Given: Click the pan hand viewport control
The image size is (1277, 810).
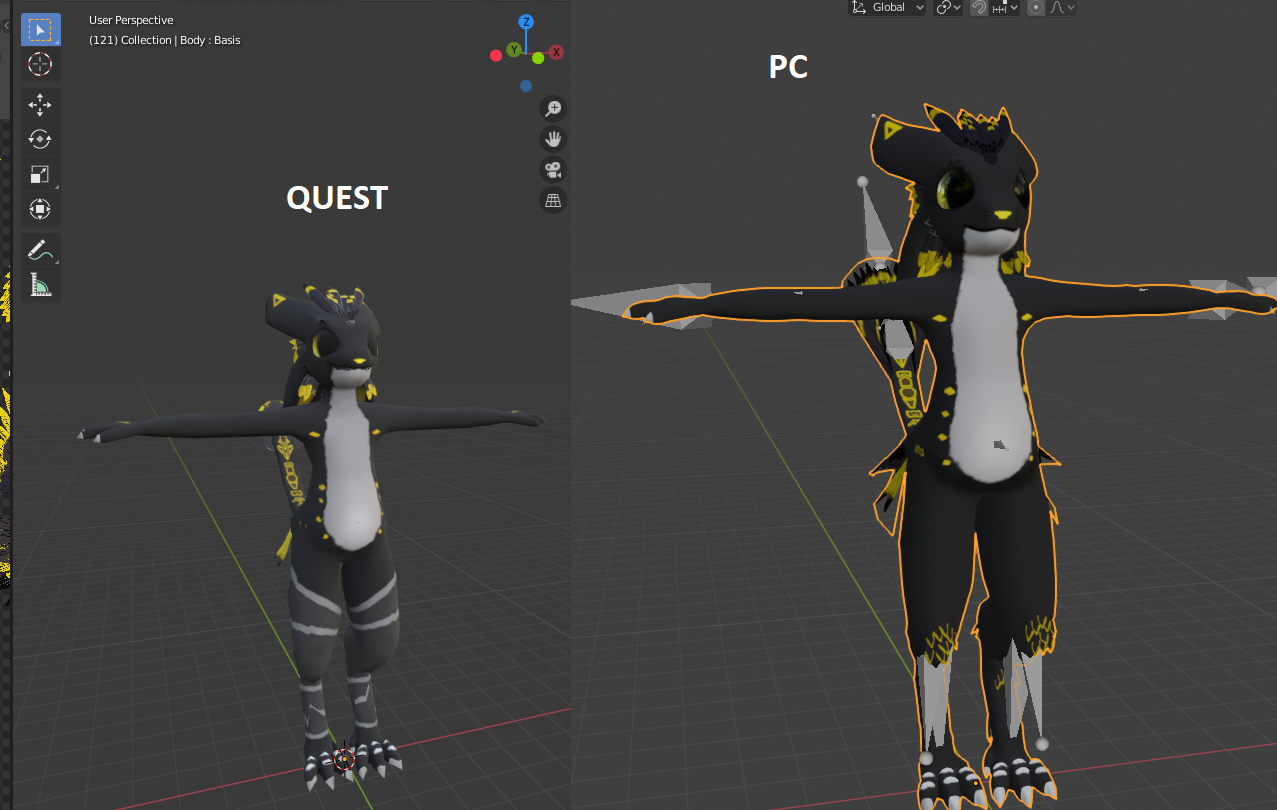Looking at the screenshot, I should 553,139.
